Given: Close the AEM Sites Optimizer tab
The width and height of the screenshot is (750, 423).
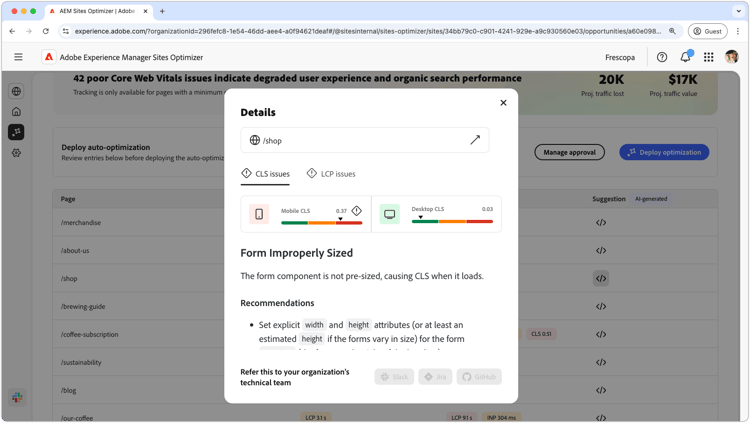Looking at the screenshot, I should point(145,11).
